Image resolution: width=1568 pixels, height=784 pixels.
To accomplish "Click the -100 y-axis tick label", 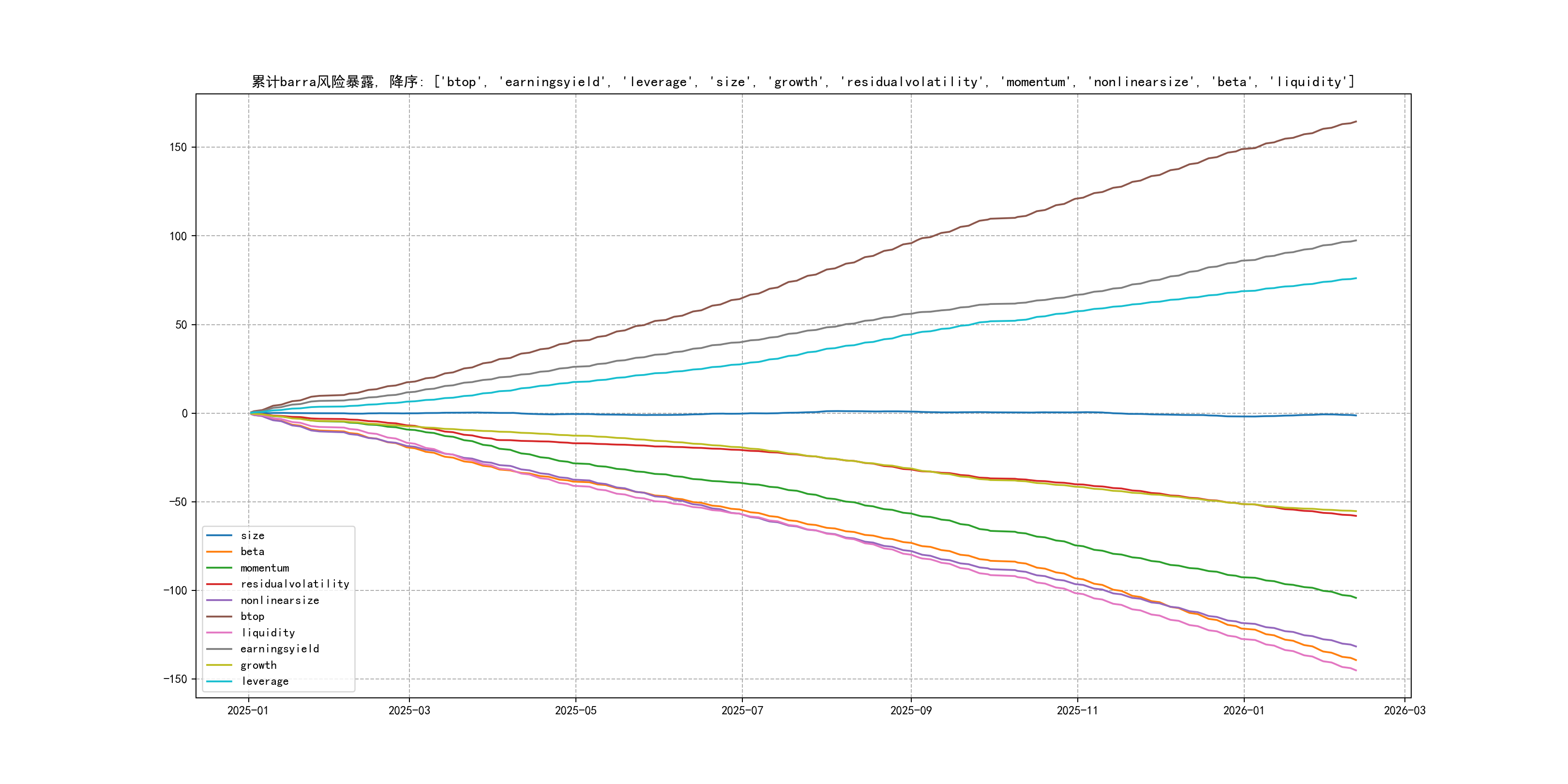I will tap(175, 590).
